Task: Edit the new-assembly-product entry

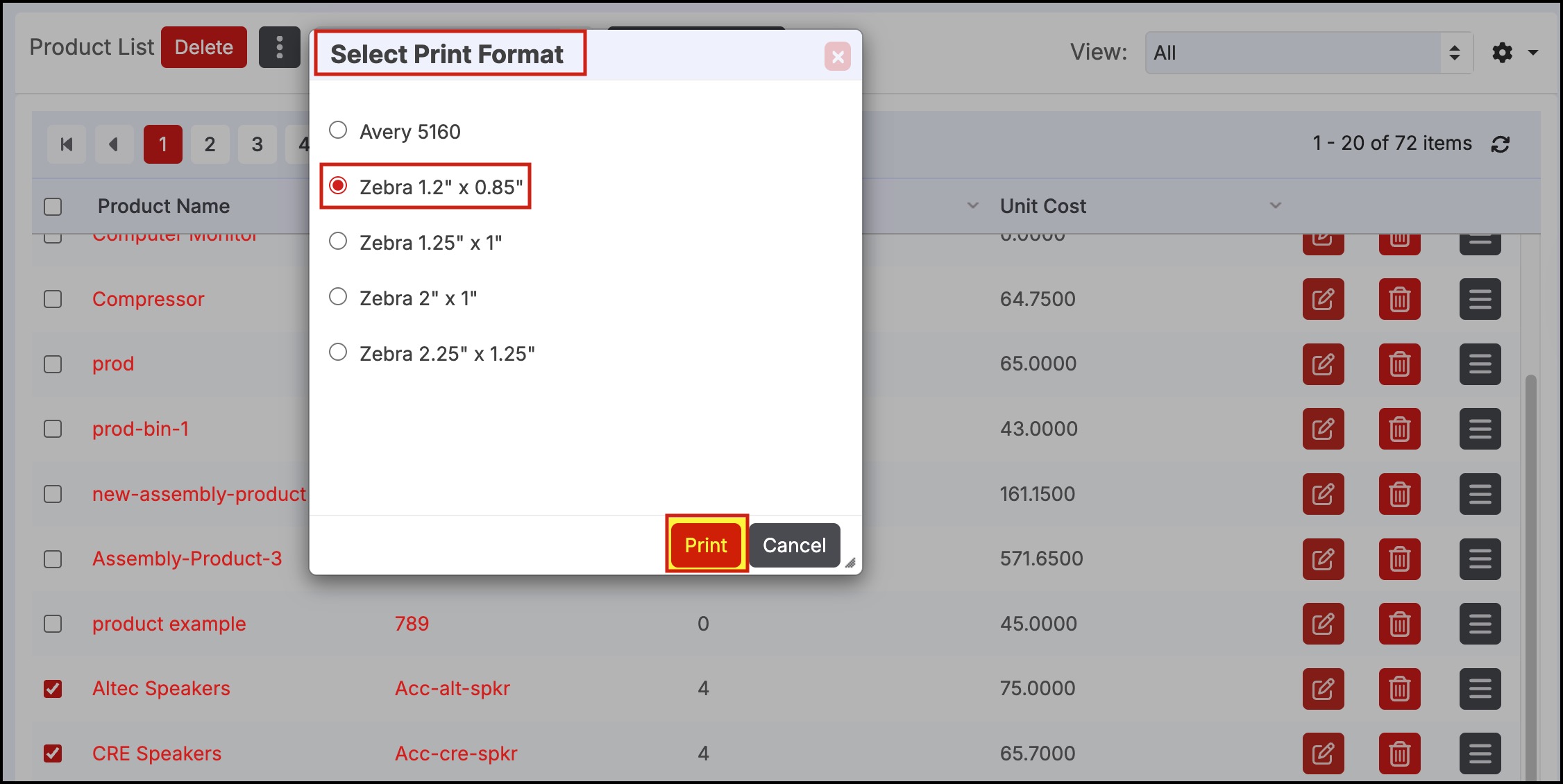Action: [1323, 494]
